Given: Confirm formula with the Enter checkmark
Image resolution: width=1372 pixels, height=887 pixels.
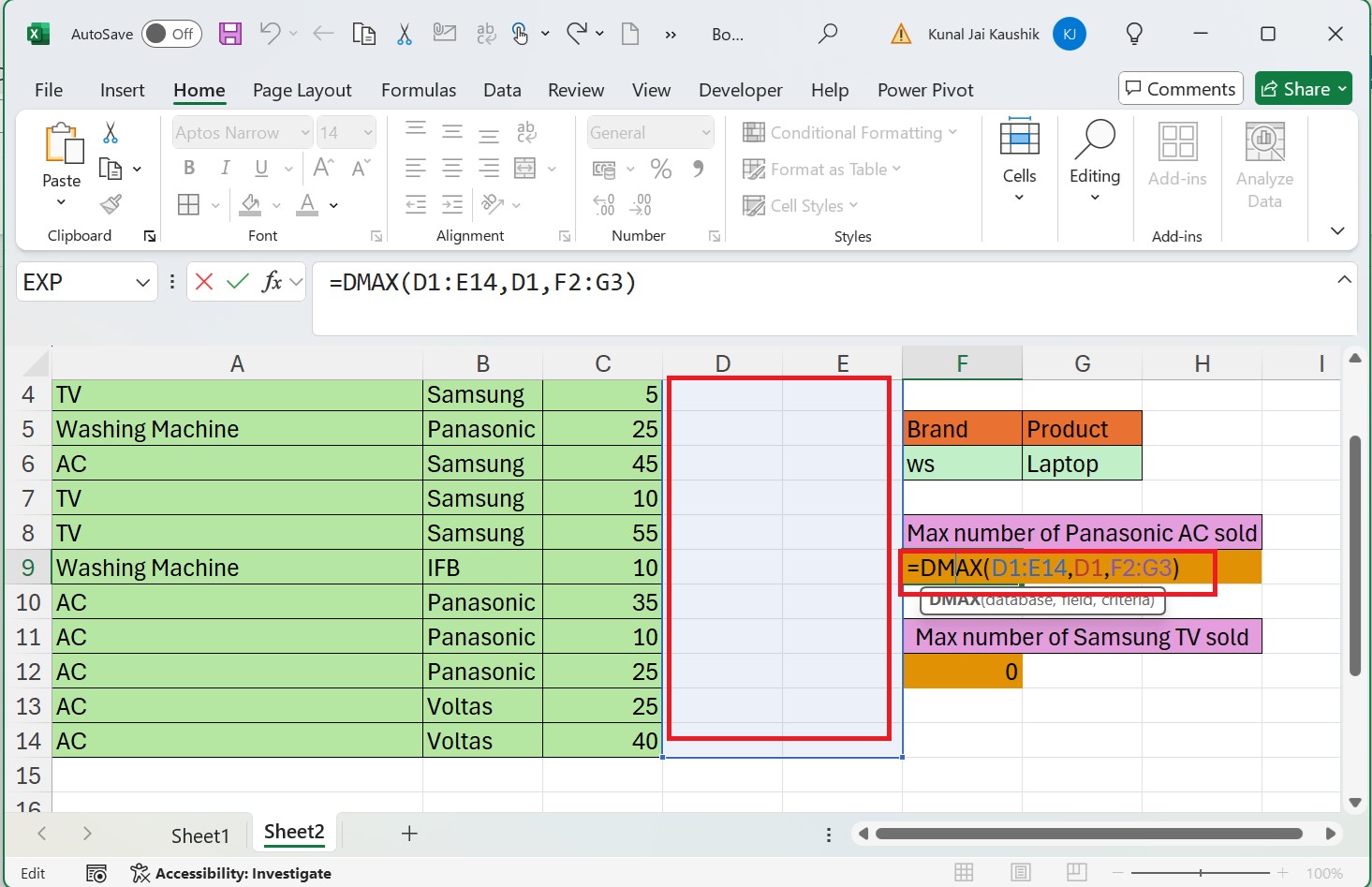Looking at the screenshot, I should 238,281.
